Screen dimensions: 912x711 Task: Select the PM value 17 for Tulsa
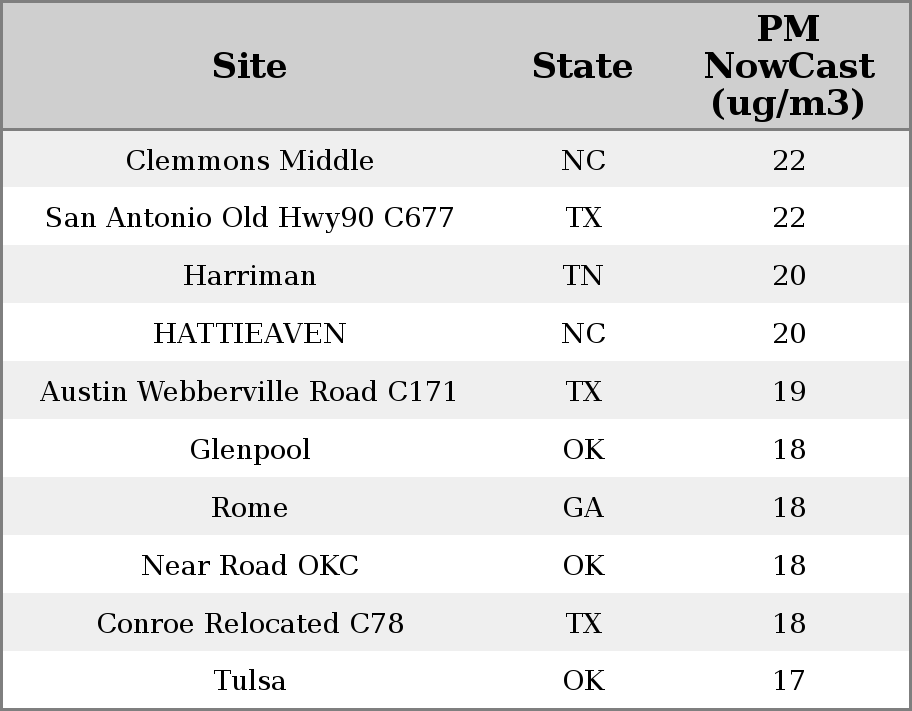[789, 681]
